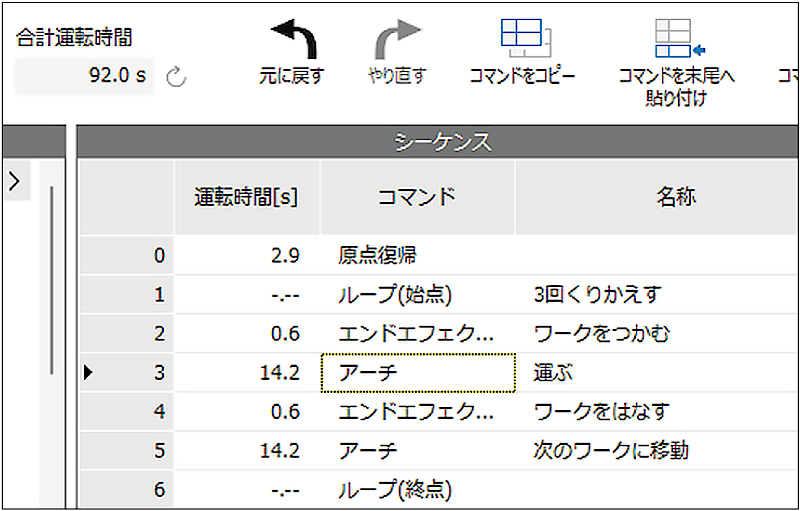Screen dimensions: 800x511
Task: Select the コマンド column header
Action: pyautogui.click(x=416, y=197)
